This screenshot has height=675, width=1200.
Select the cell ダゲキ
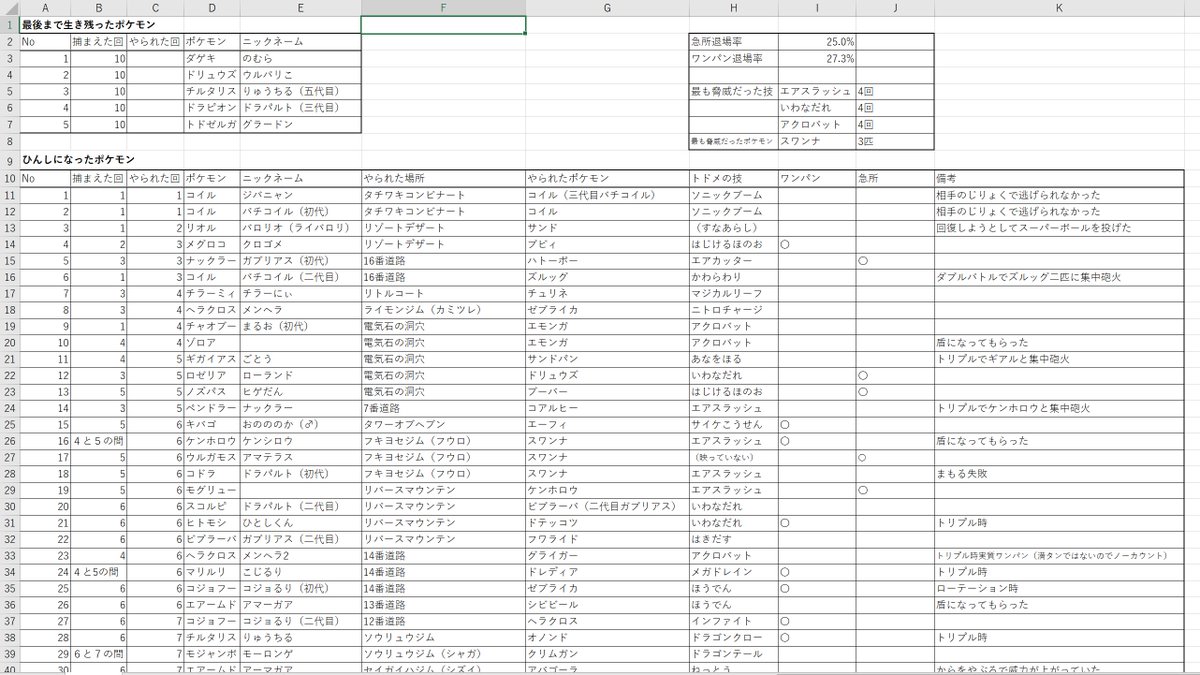point(212,59)
